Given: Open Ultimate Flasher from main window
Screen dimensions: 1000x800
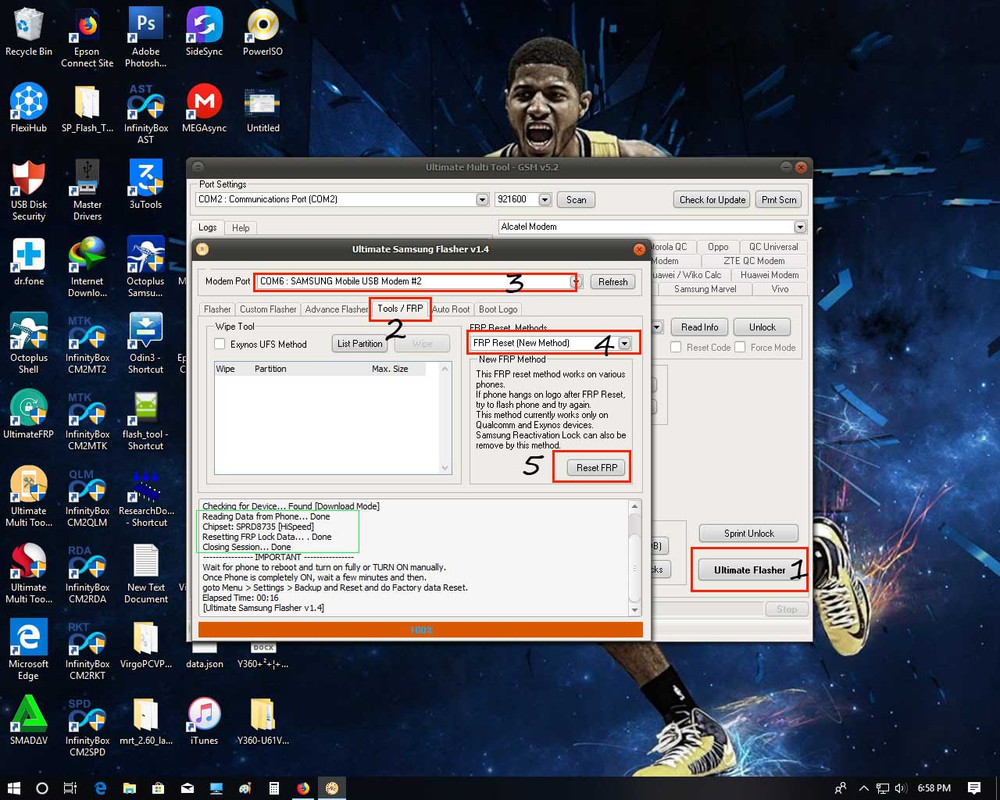Looking at the screenshot, I should [749, 570].
